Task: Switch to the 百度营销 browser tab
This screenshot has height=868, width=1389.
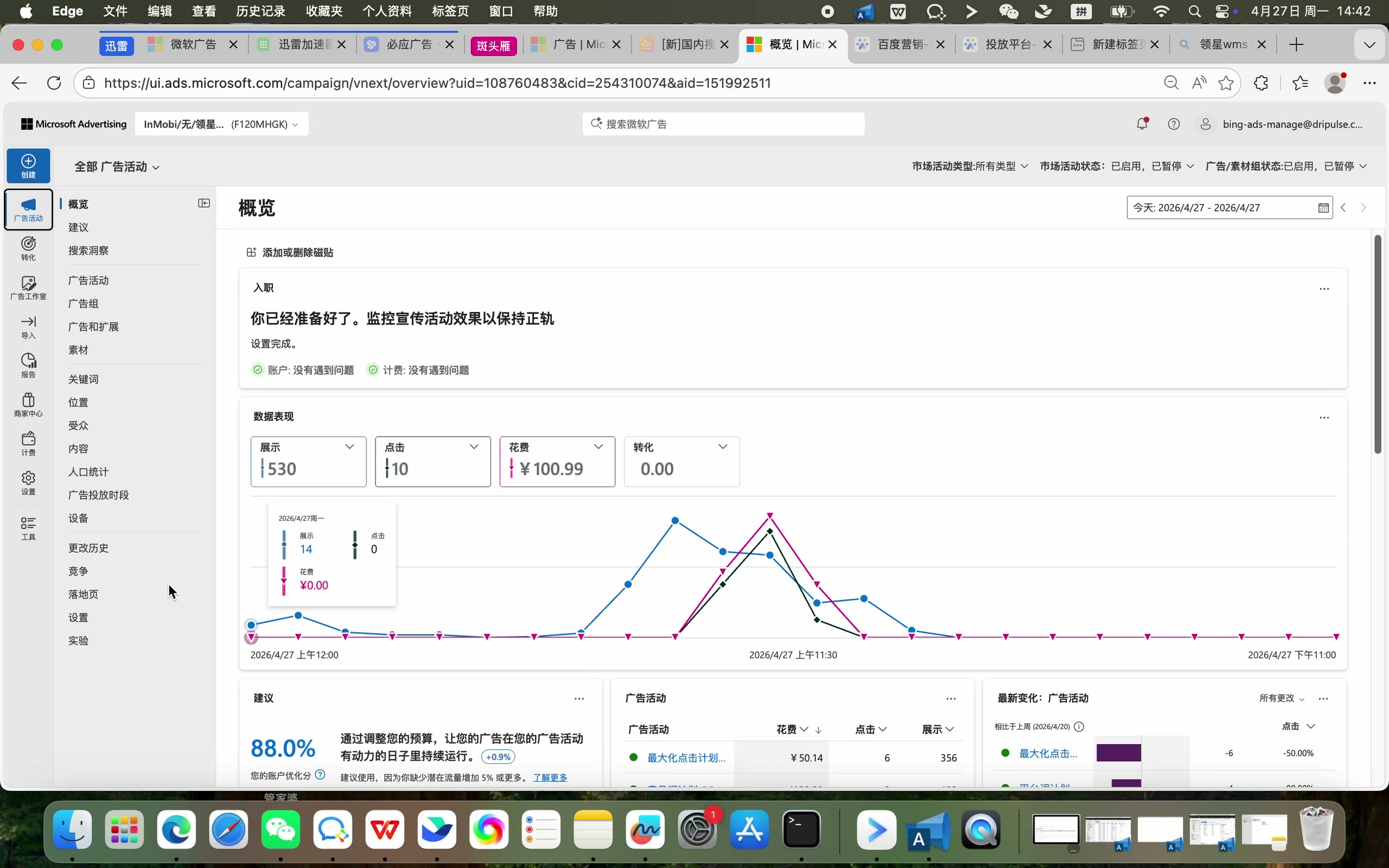Action: pos(899,44)
